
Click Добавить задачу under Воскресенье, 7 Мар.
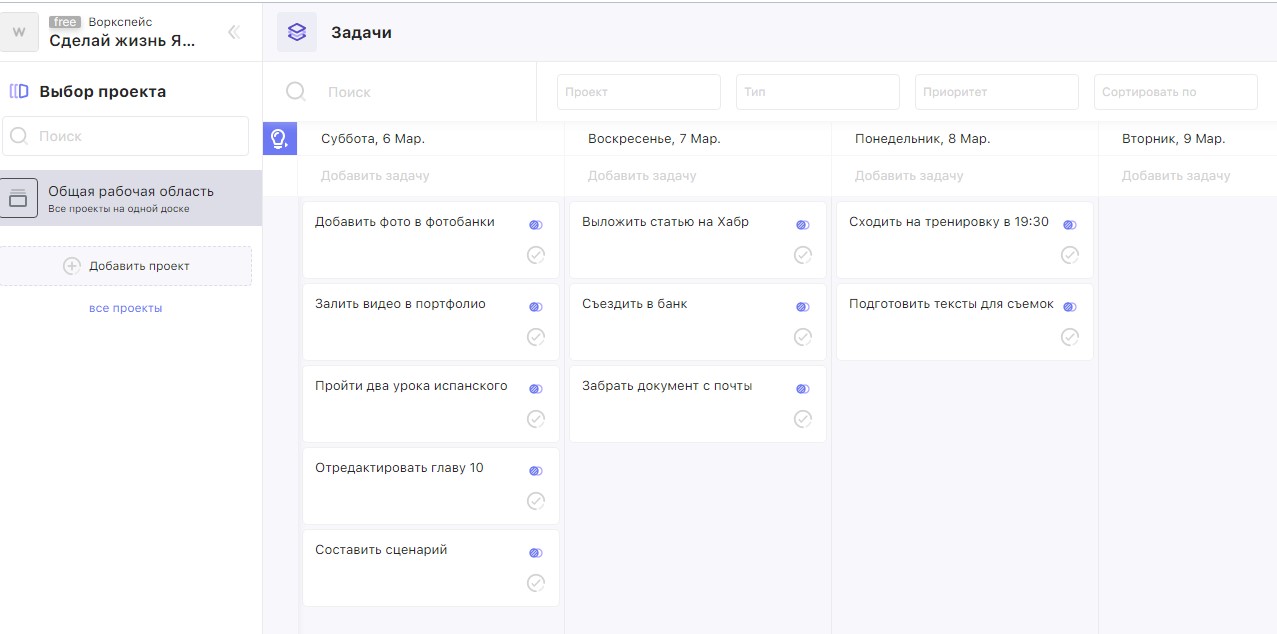pos(642,176)
